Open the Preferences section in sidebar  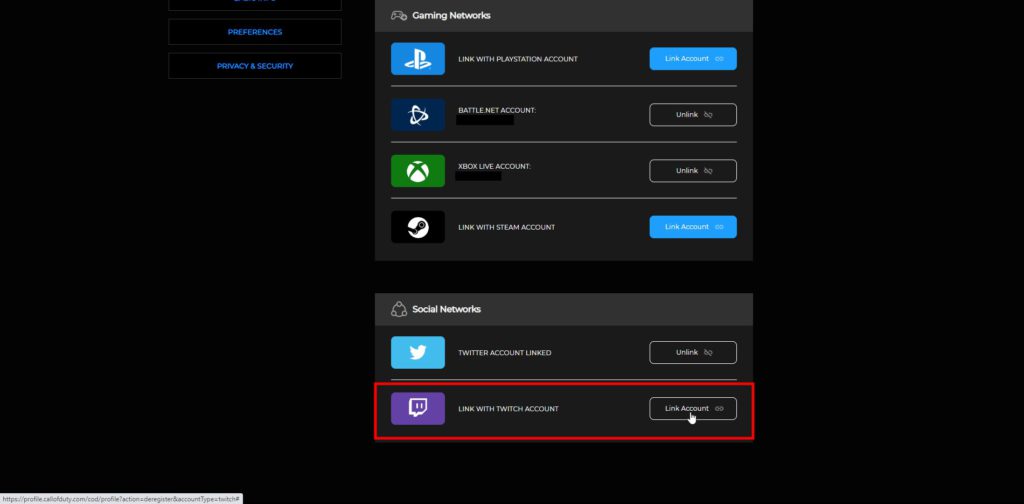(255, 32)
